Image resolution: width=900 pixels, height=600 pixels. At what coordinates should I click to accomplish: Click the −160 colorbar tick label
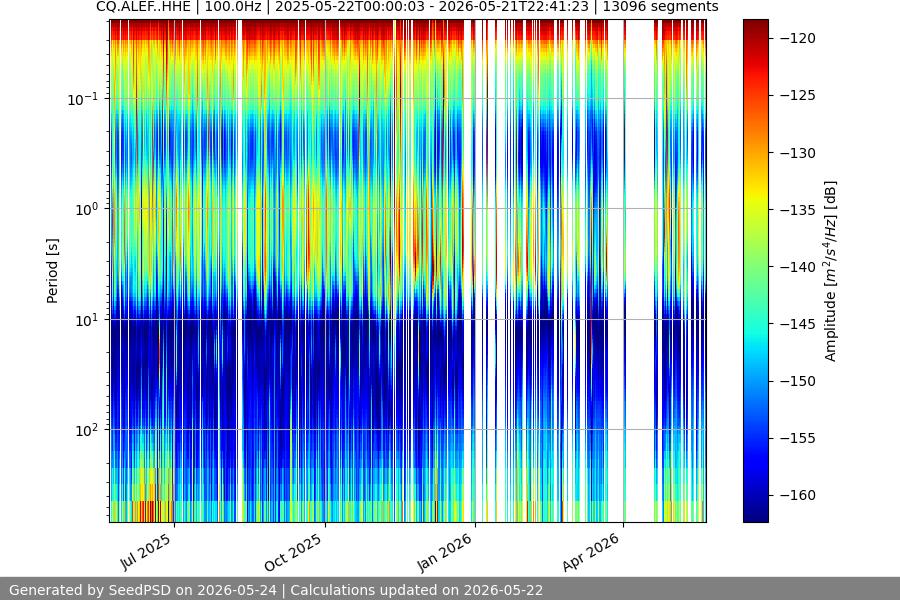point(798,495)
